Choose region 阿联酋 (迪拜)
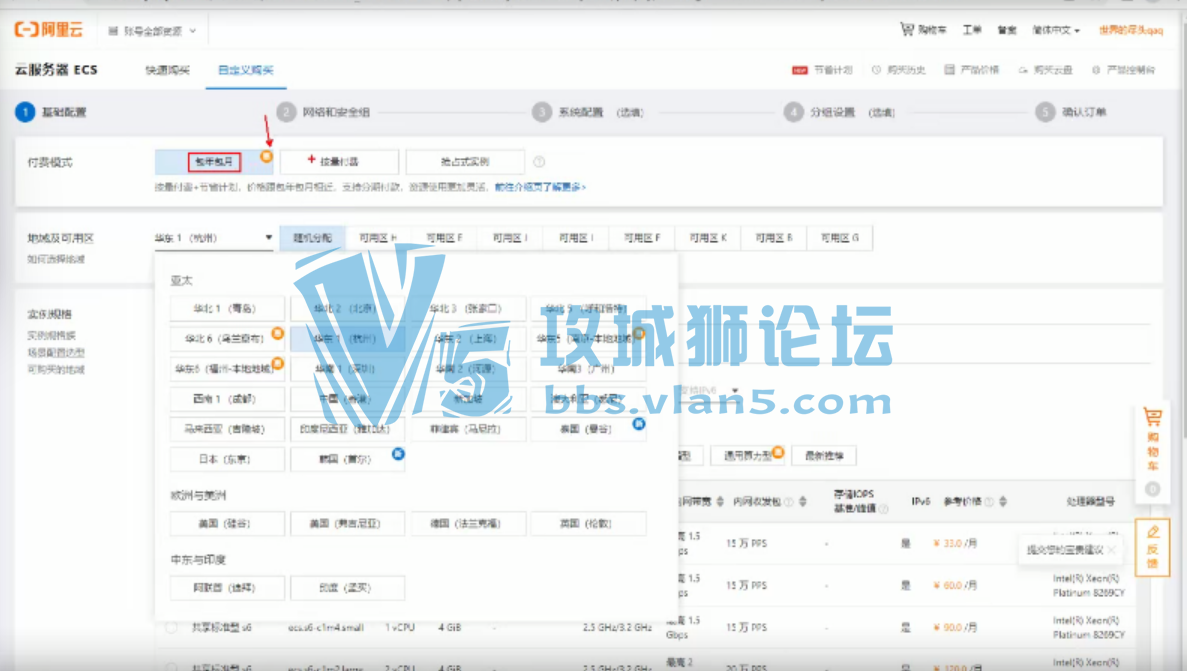The image size is (1187, 671). [226, 588]
